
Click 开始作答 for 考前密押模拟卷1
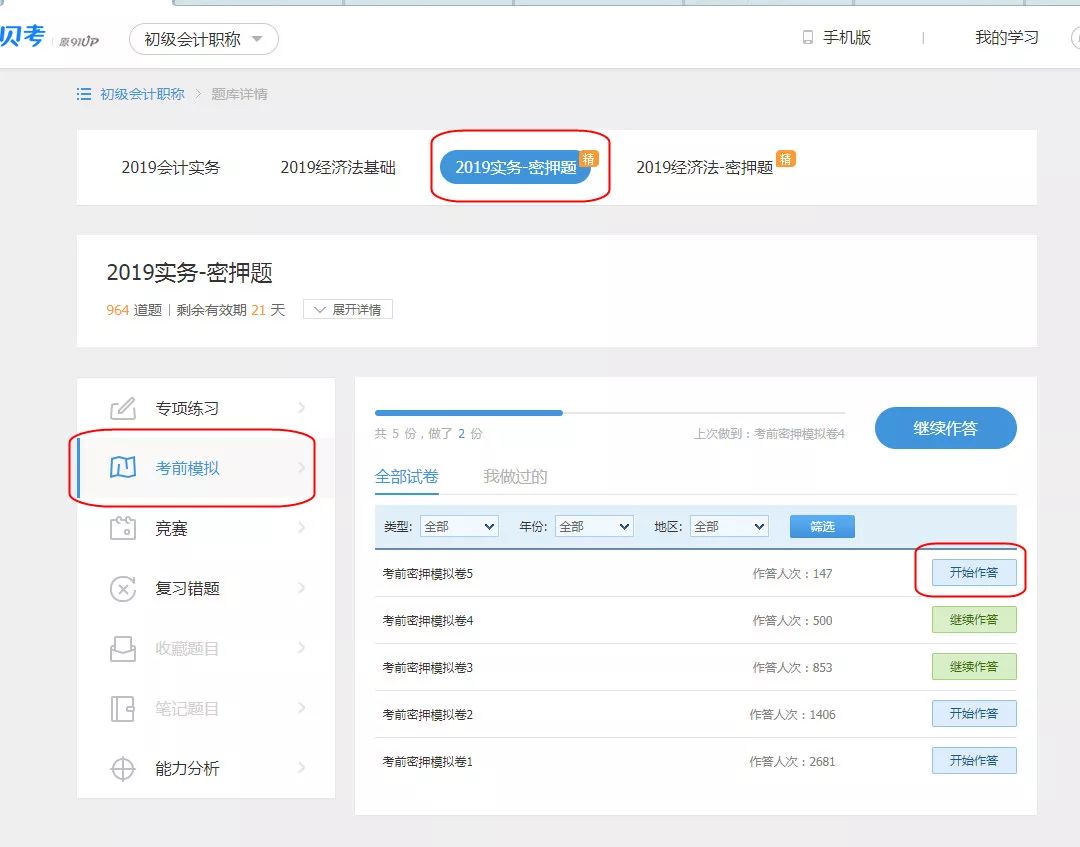pos(974,760)
